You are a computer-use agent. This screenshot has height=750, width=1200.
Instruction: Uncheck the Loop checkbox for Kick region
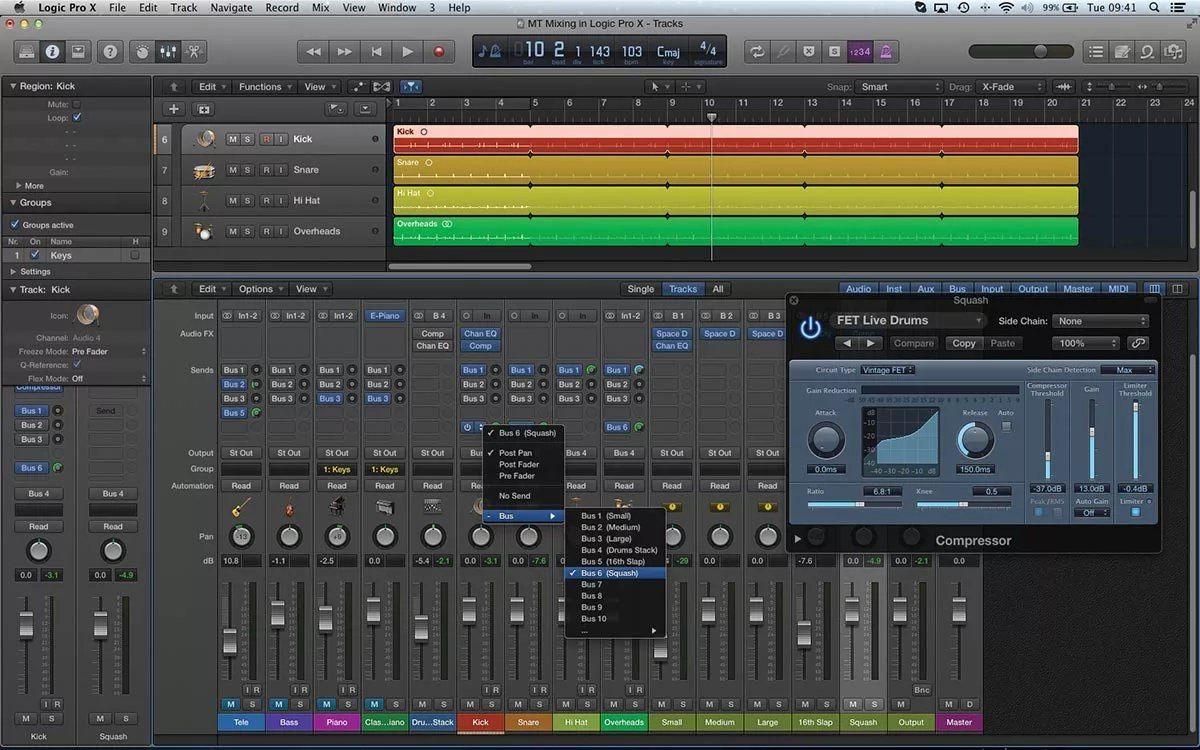77,117
